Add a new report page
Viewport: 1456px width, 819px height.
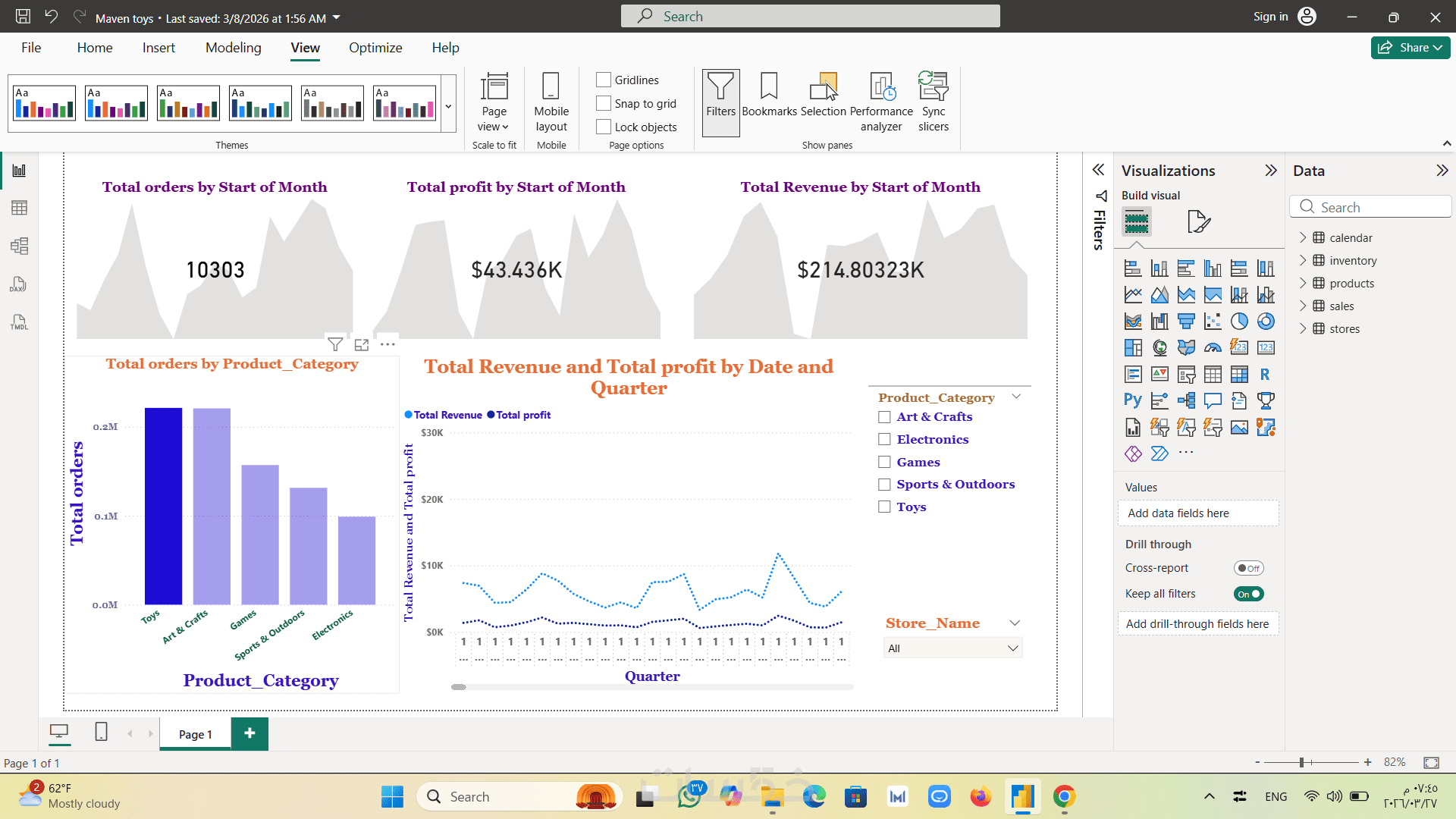(x=249, y=733)
